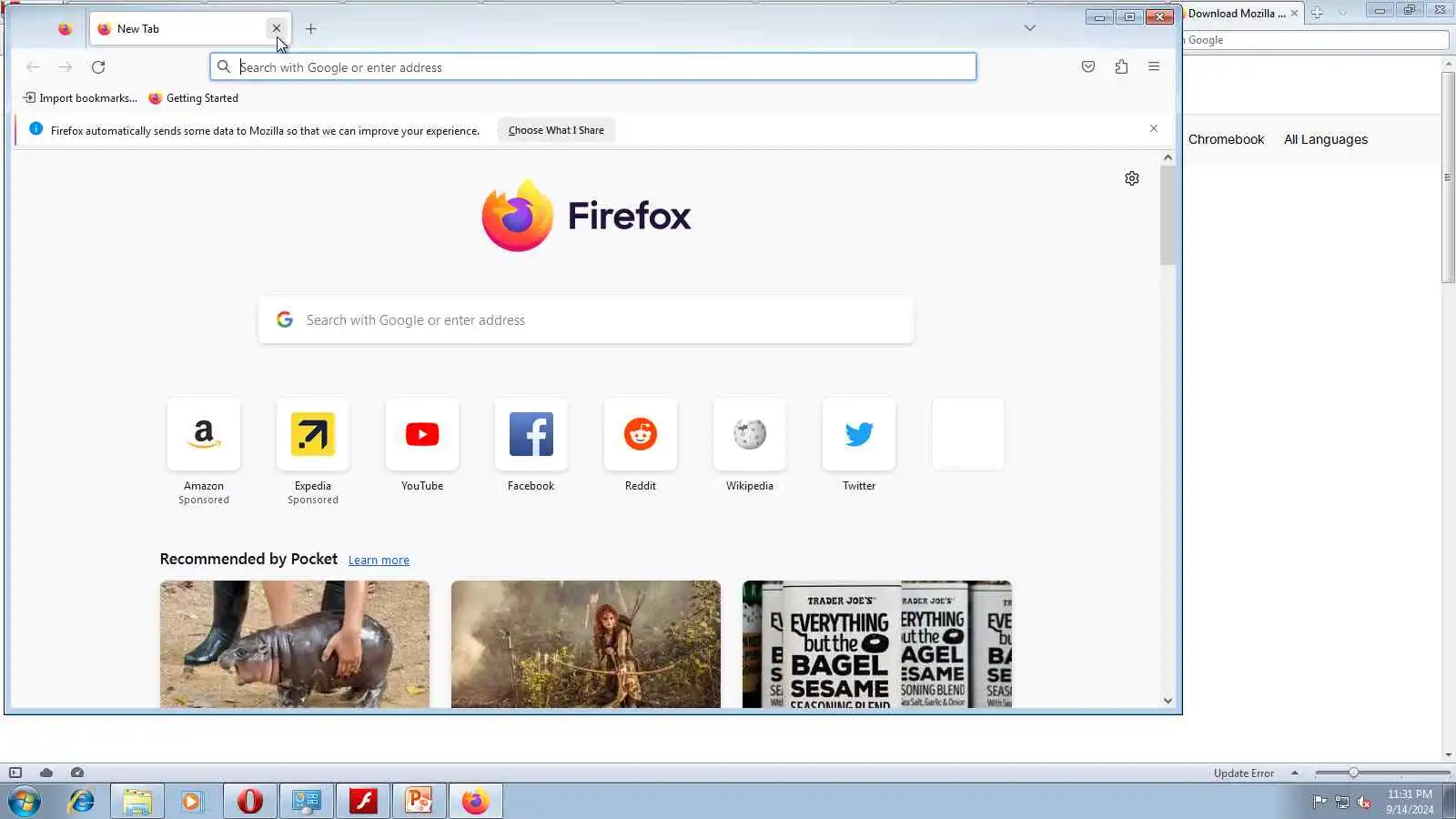
Task: Open PowerPoint from the taskbar
Action: 419,802
